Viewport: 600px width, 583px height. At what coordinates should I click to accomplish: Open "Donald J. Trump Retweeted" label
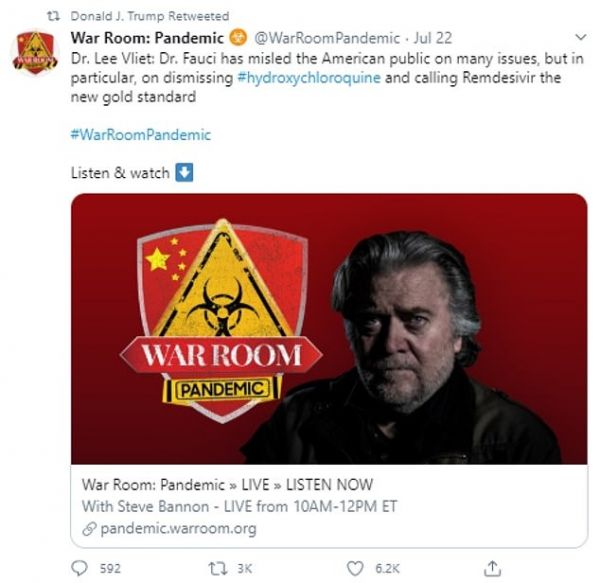tap(150, 17)
